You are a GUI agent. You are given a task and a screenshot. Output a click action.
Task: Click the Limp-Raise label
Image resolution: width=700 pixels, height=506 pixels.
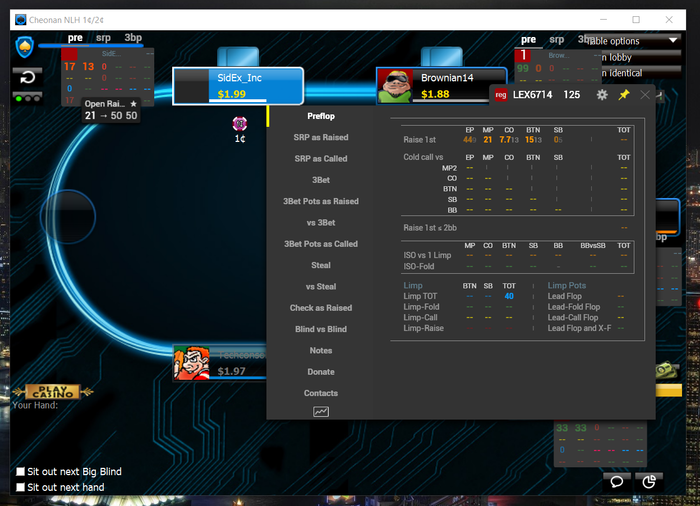pyautogui.click(x=423, y=328)
